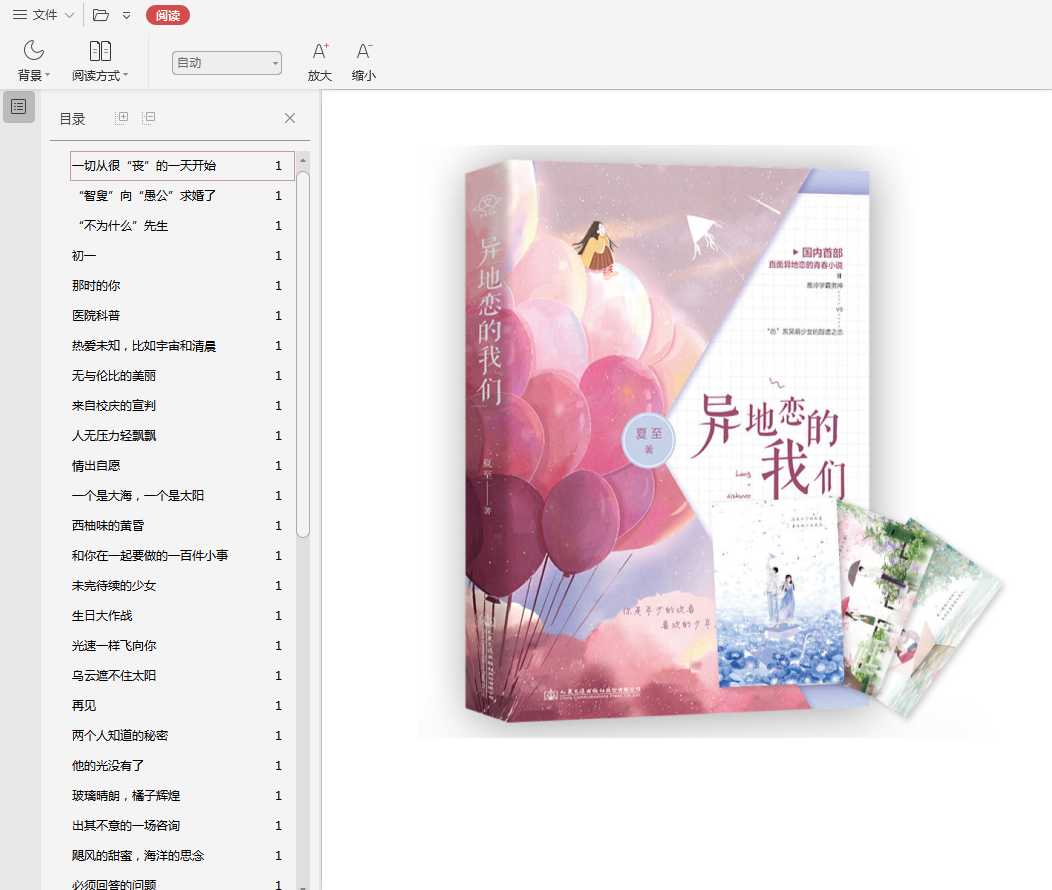Close the 目录 panel

(290, 118)
